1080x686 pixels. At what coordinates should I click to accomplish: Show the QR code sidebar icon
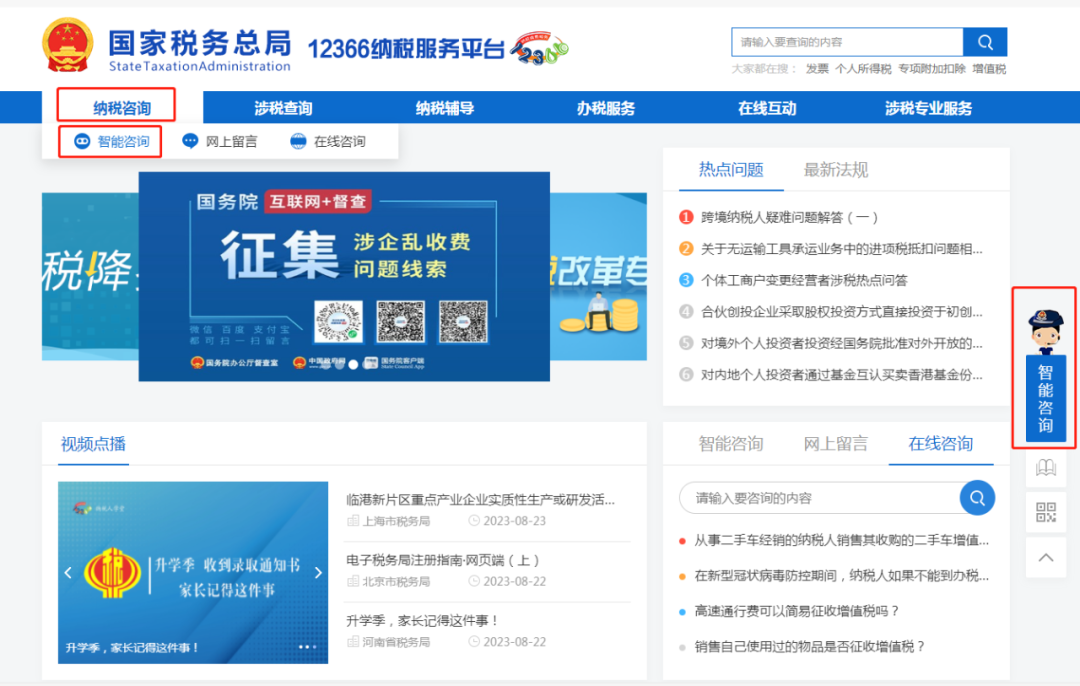pyautogui.click(x=1046, y=512)
